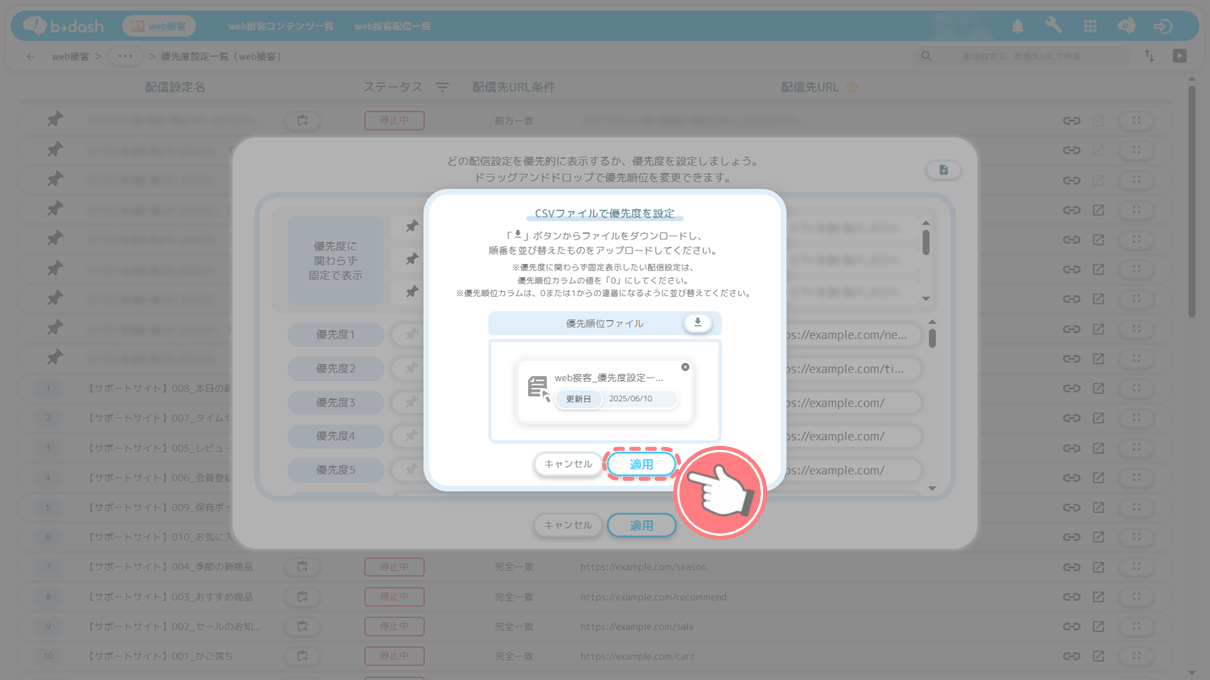Image resolution: width=1210 pixels, height=680 pixels.
Task: Click web接客 breadcrumb link
Action: pyautogui.click(x=71, y=57)
